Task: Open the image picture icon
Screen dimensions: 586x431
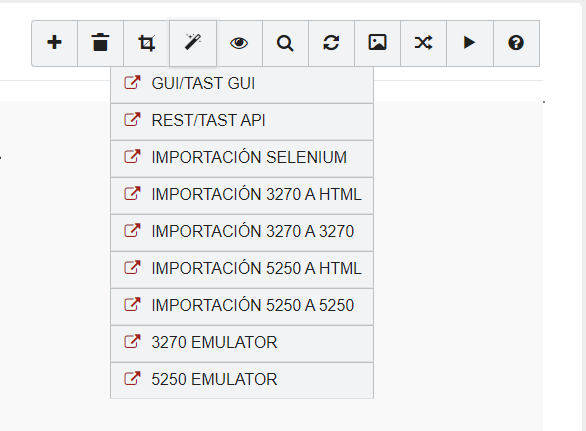Action: [377, 43]
